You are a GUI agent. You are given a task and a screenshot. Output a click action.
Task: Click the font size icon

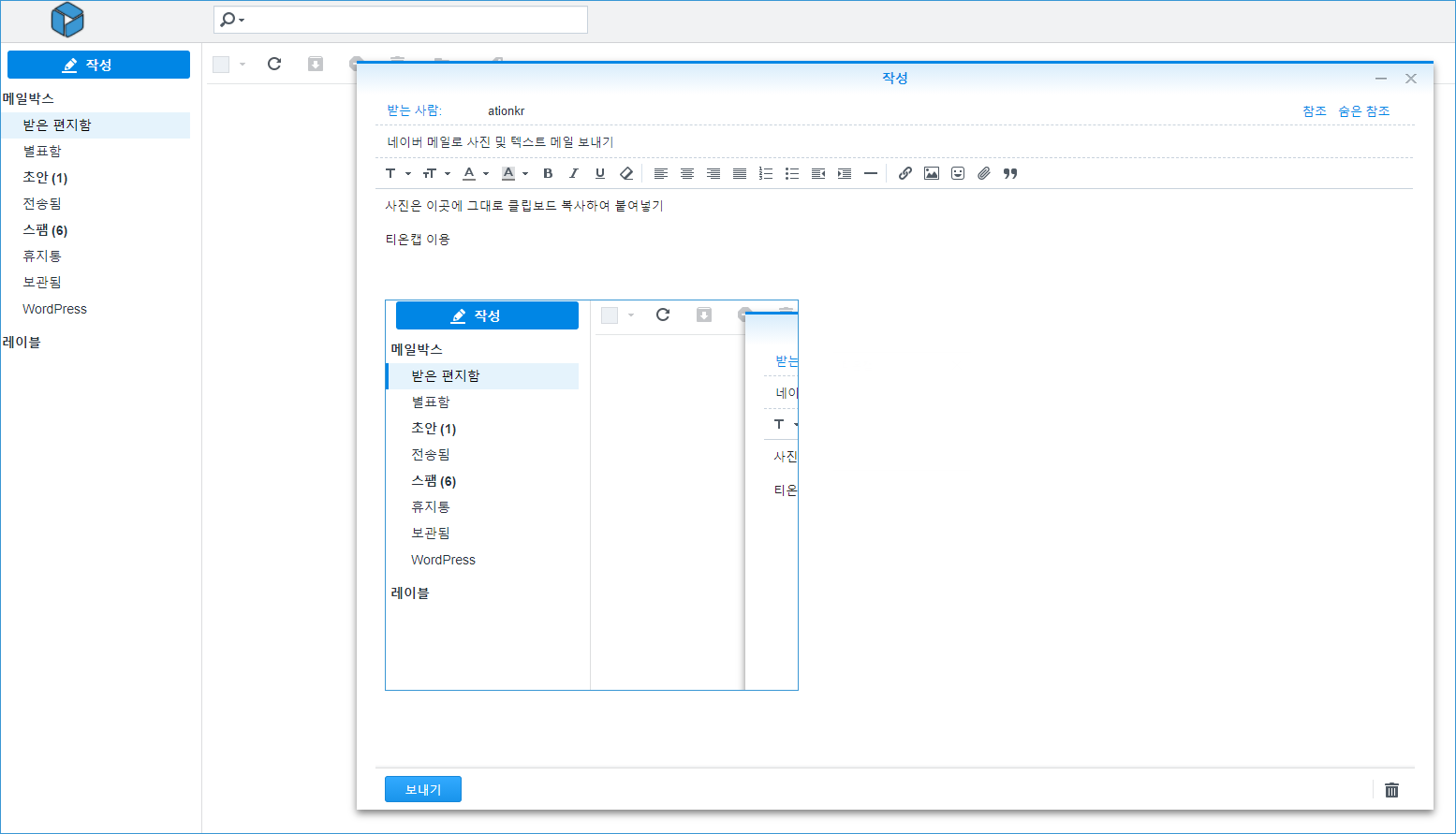coord(430,173)
